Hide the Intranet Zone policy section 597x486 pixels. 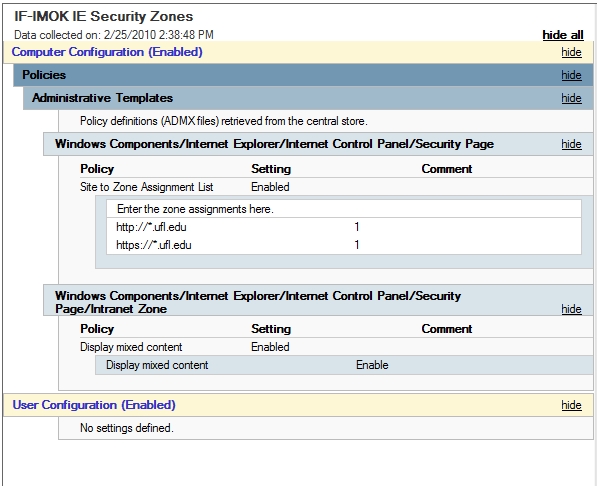point(571,309)
